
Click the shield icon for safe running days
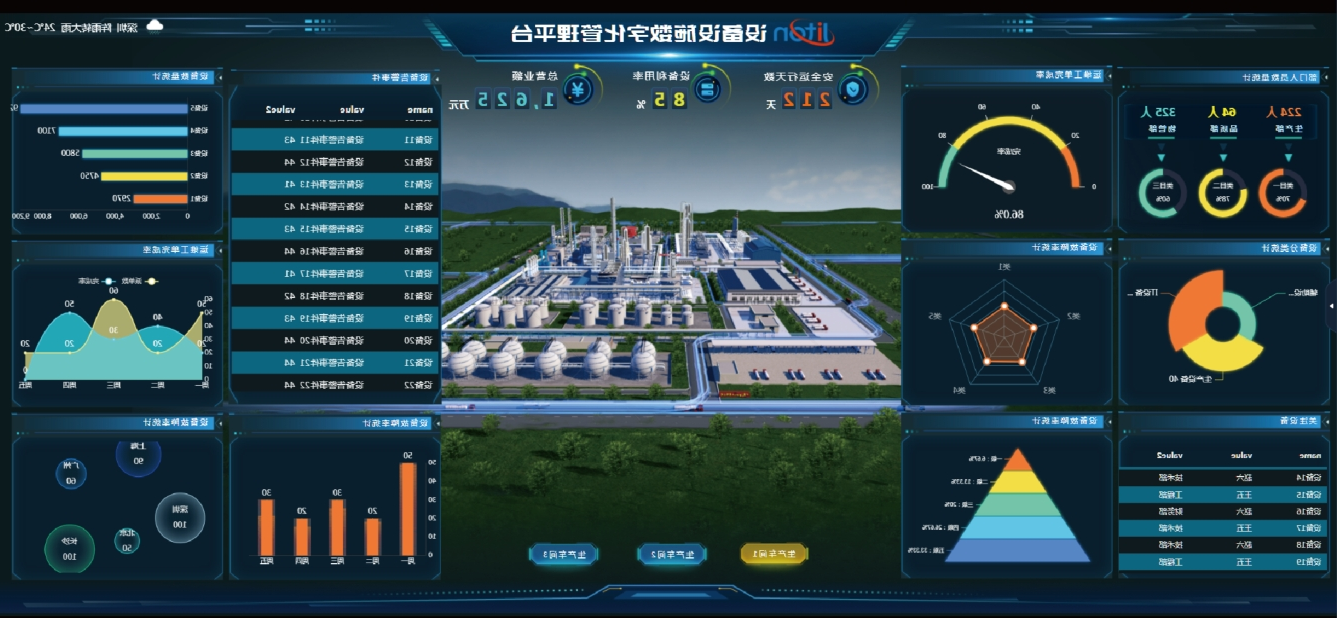click(850, 89)
